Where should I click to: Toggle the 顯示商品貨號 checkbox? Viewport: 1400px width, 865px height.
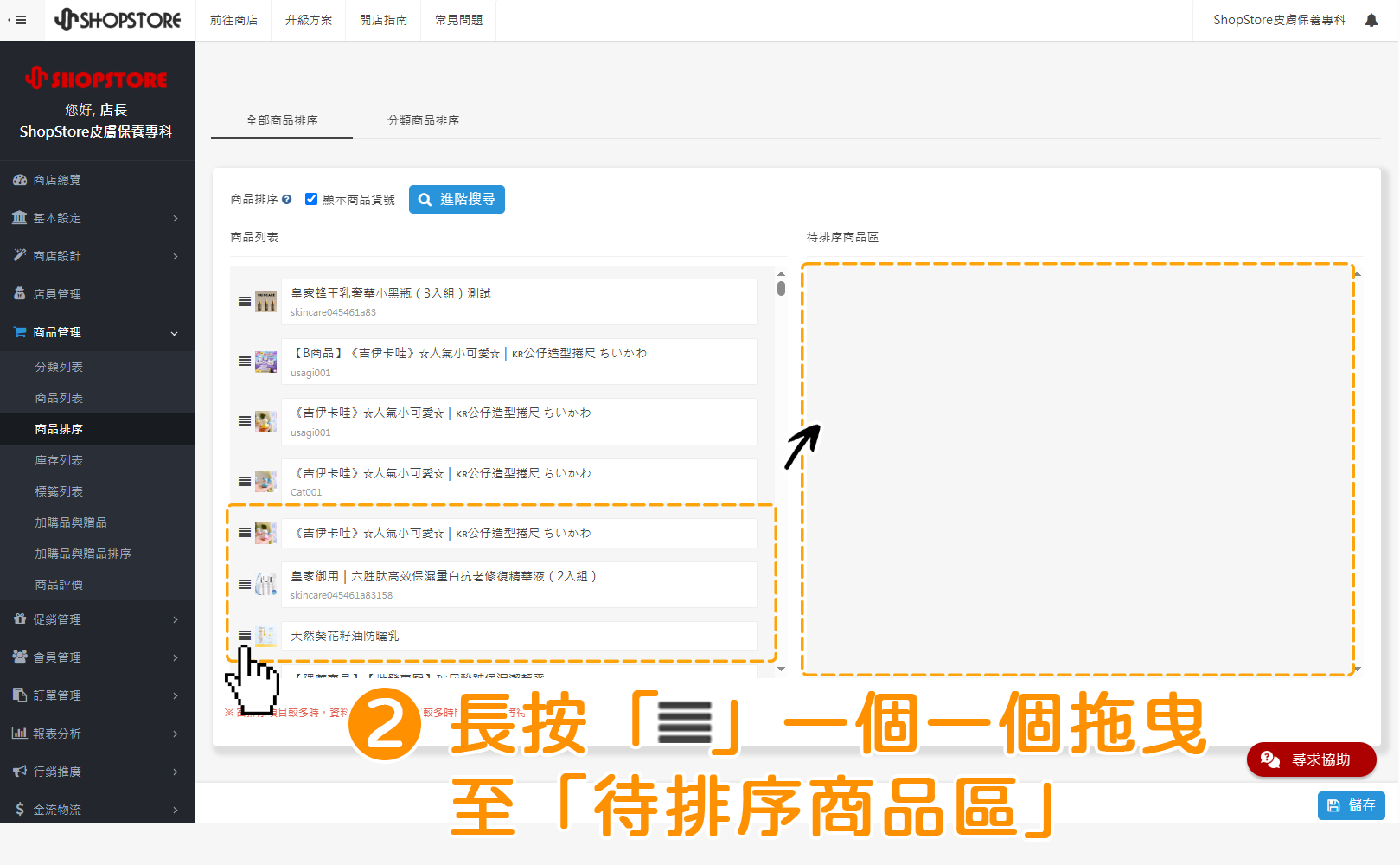point(311,199)
